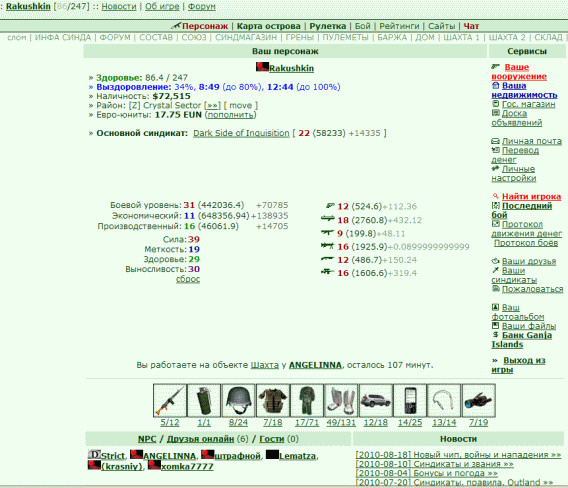This screenshot has height=488, width=568.
Task: Open Ваше вооружение service link
Action: (x=519, y=72)
